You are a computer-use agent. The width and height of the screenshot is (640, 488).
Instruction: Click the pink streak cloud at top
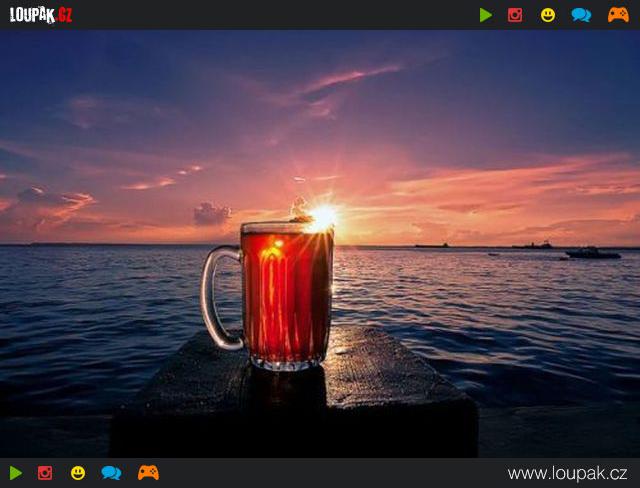350,76
